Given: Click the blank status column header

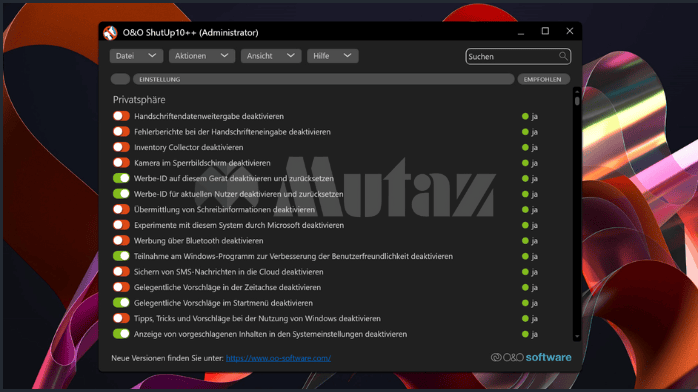Looking at the screenshot, I should pyautogui.click(x=120, y=79).
